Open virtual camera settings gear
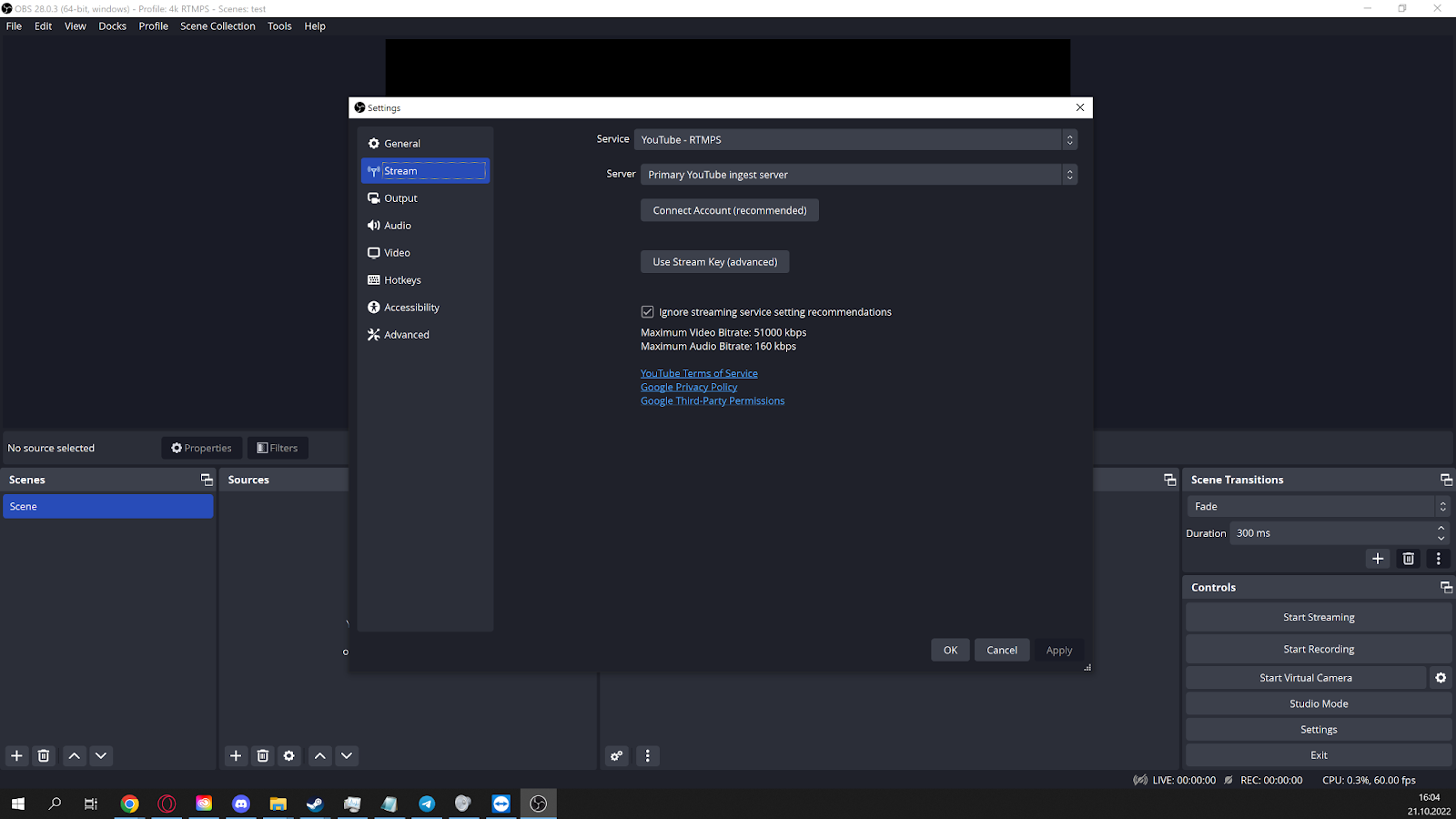The image size is (1456, 819). 1441,678
